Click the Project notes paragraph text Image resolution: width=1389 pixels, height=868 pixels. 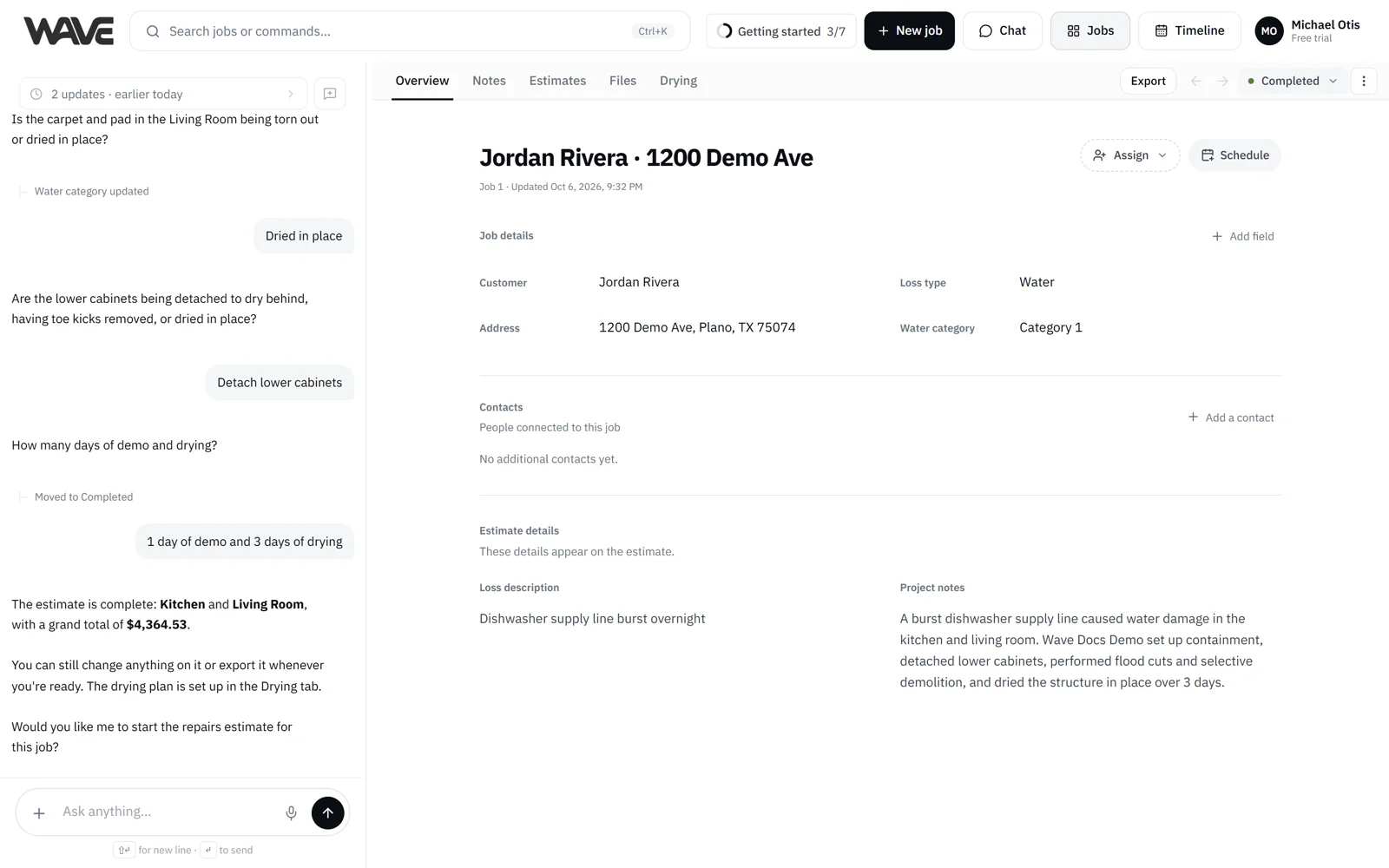(x=1082, y=650)
